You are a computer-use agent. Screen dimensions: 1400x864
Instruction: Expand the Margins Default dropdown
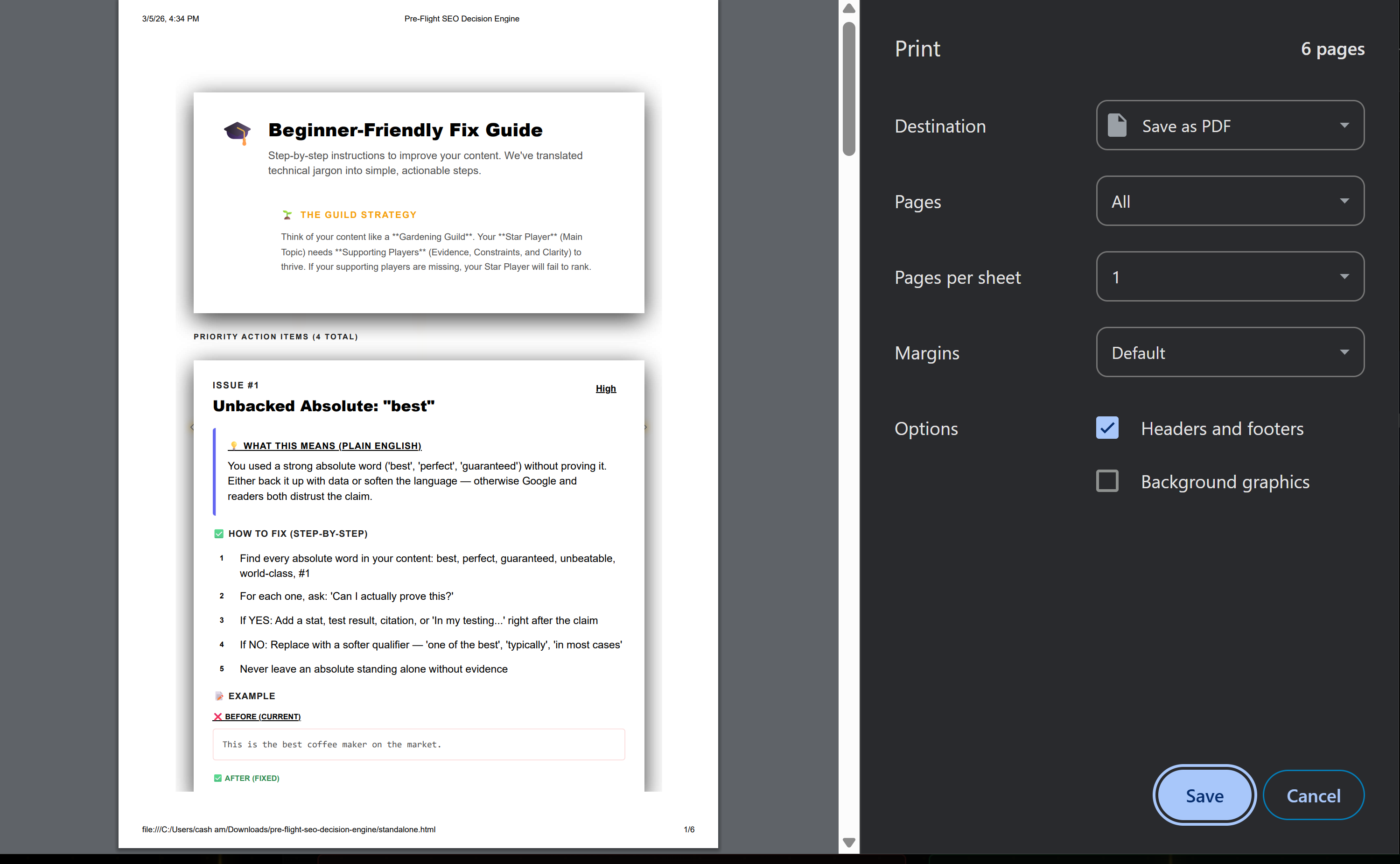click(x=1230, y=352)
